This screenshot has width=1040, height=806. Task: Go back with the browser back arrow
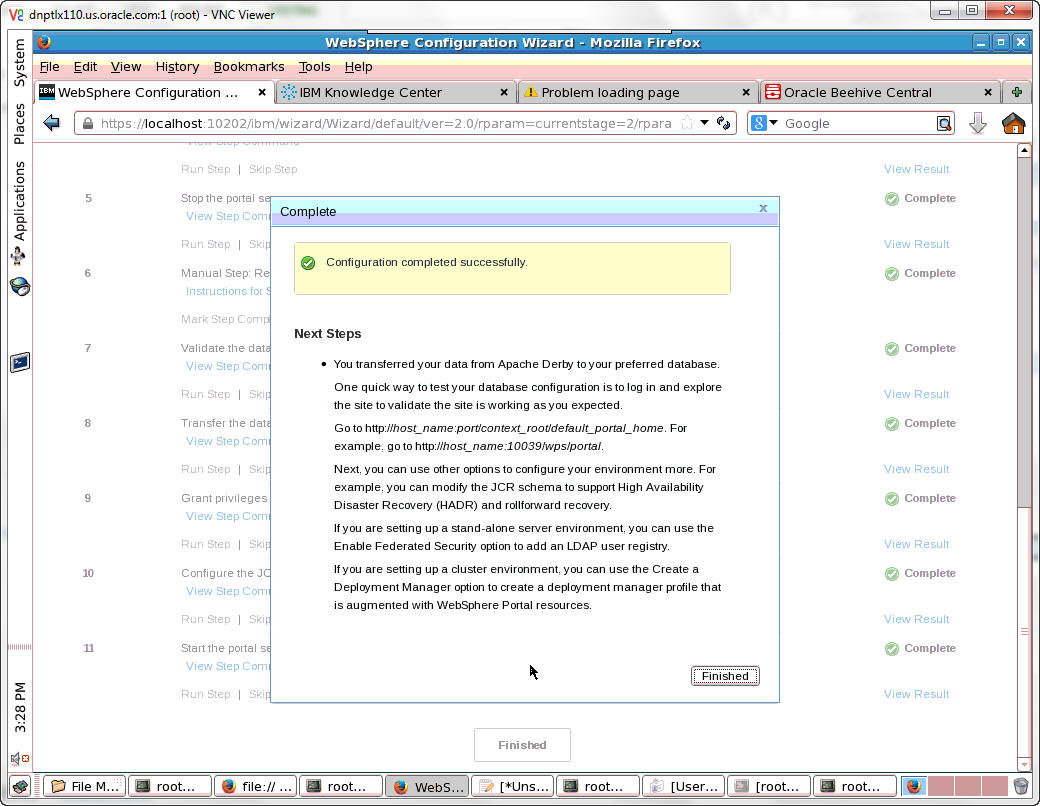(x=52, y=123)
